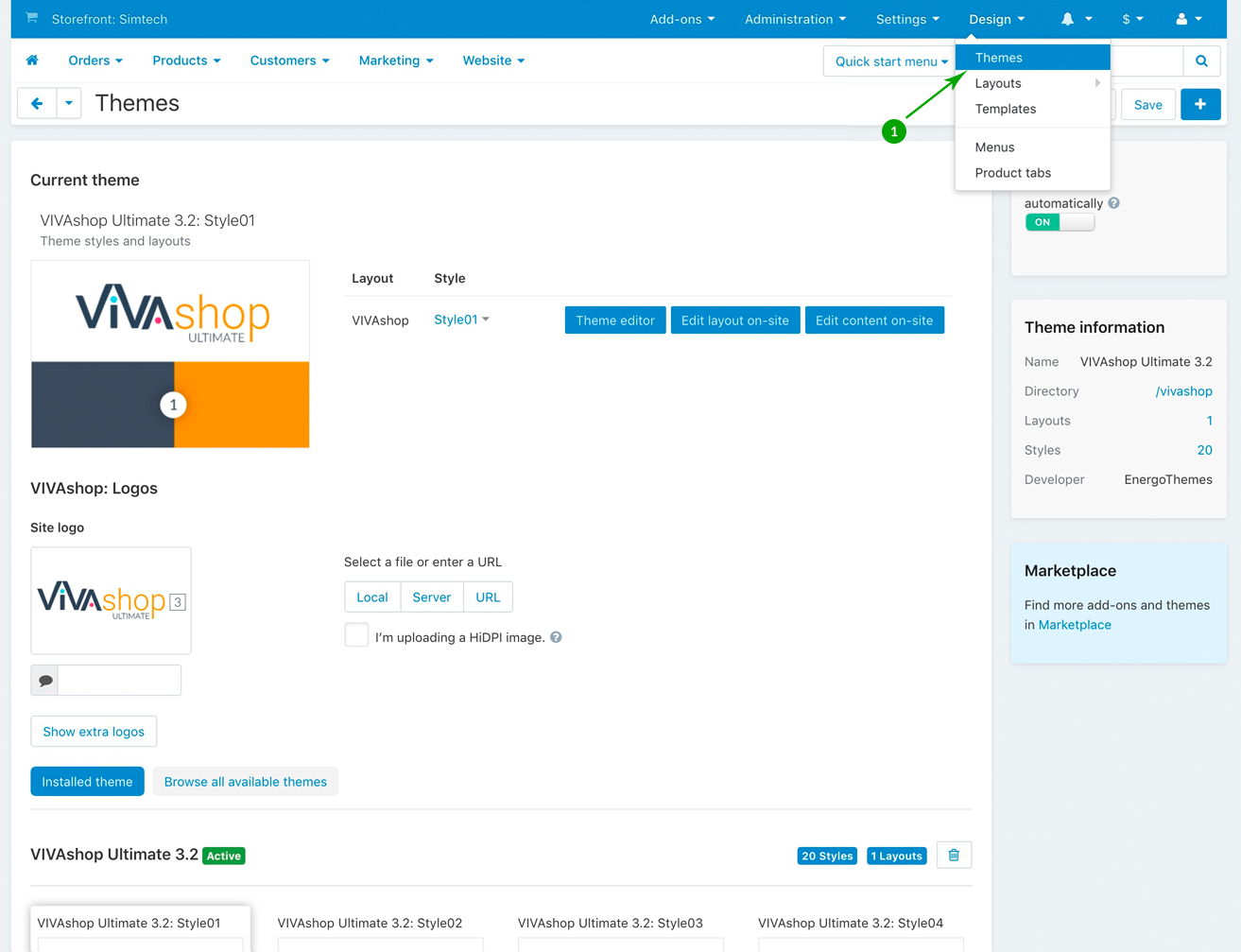Click the back arrow button beside Themes
The image size is (1241, 952).
coord(37,104)
